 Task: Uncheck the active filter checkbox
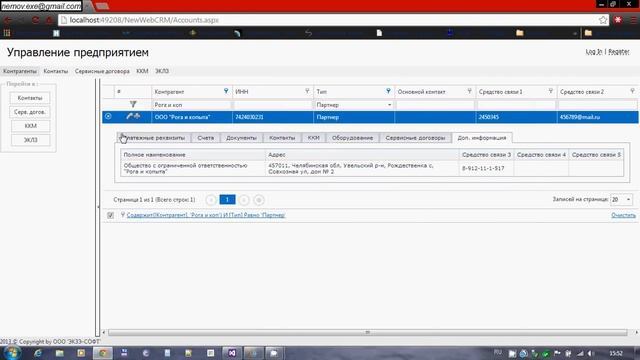(x=110, y=215)
